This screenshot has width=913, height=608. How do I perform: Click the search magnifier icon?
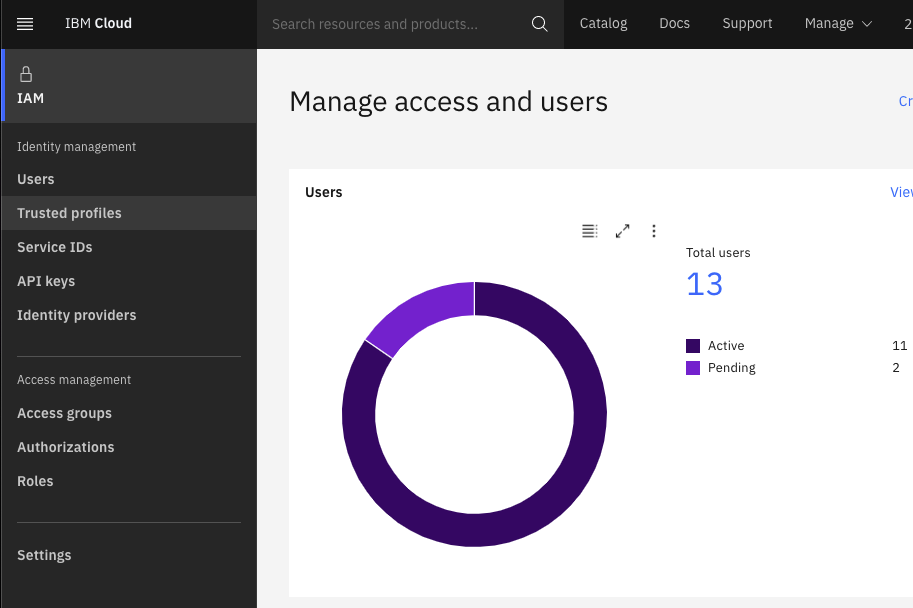(x=540, y=24)
